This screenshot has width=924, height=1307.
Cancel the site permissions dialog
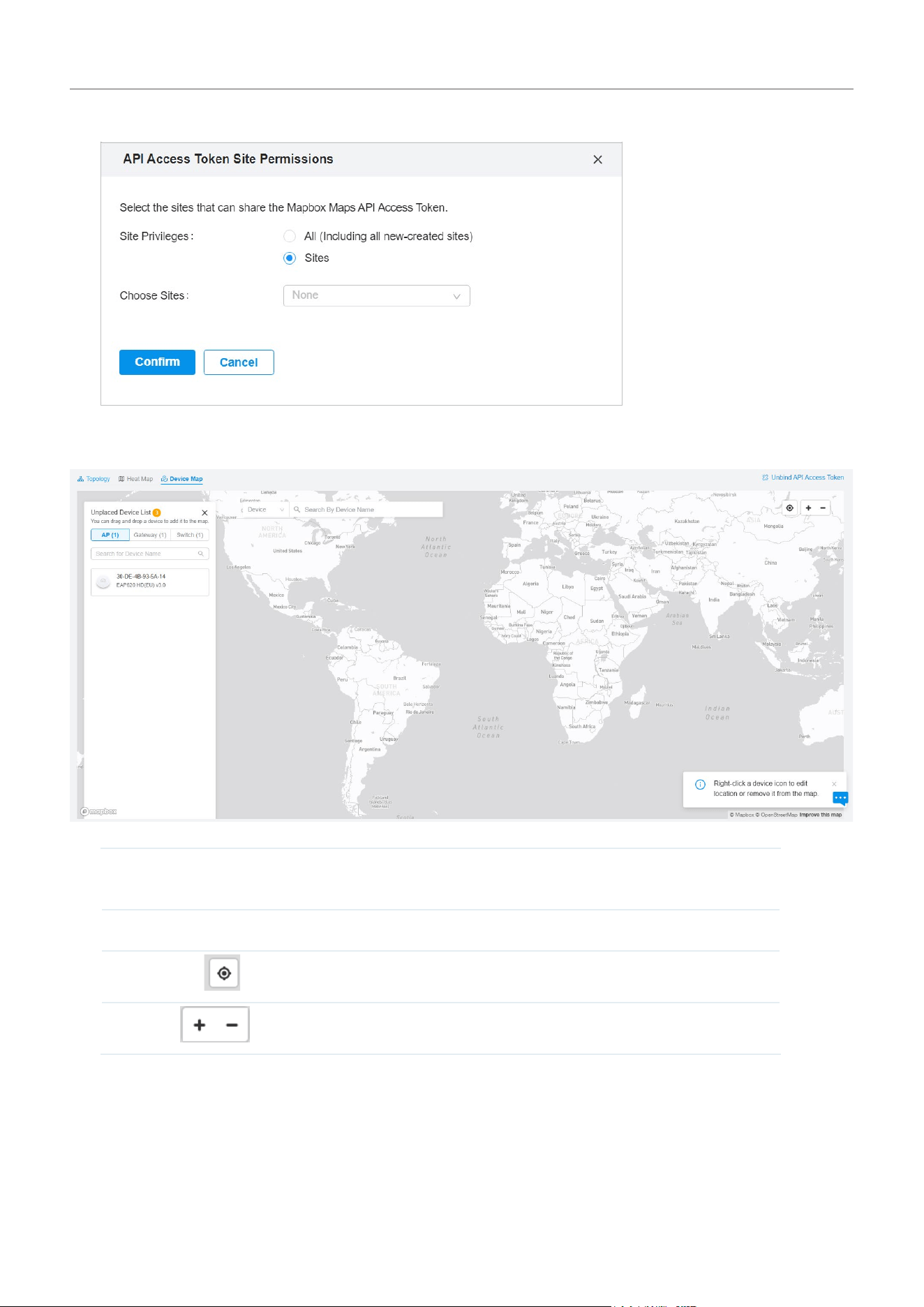[x=239, y=362]
